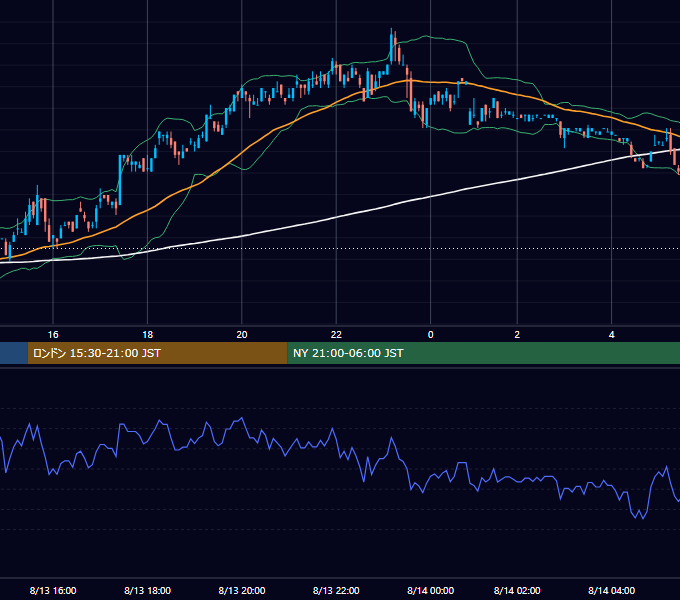Click the upper axis hour label 16
This screenshot has height=600, width=680.
click(x=53, y=335)
